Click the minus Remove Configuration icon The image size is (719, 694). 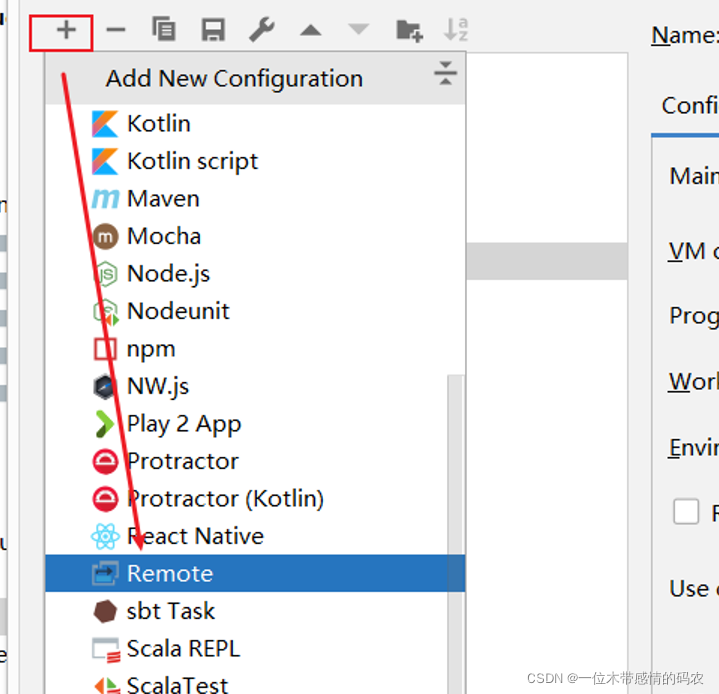(x=116, y=31)
